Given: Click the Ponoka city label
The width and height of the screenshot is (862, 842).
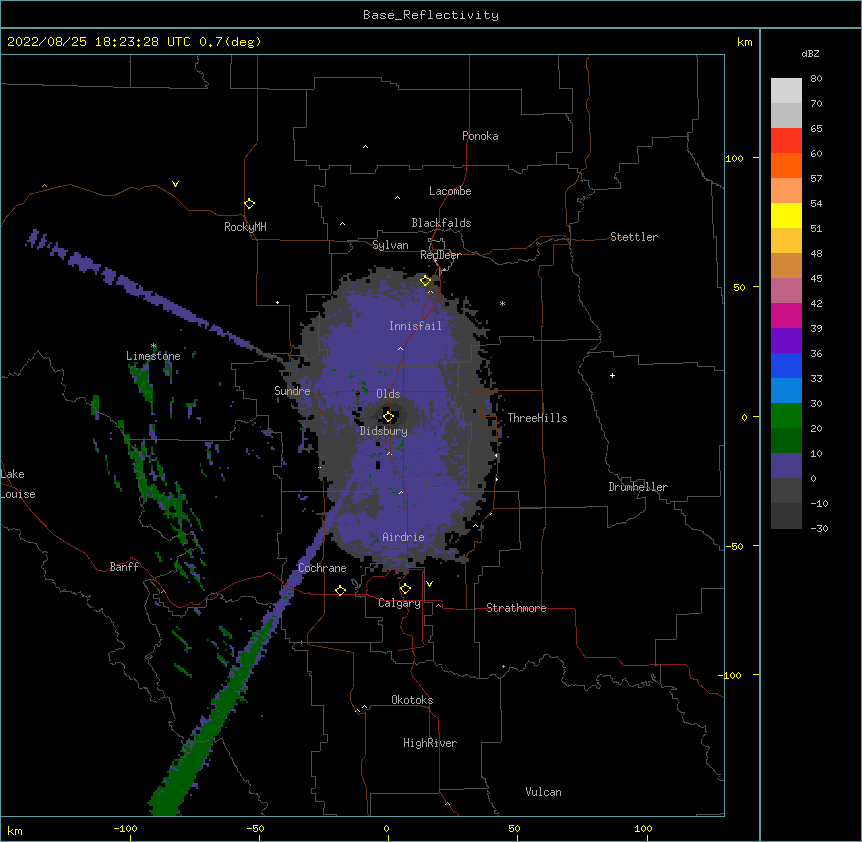Looking at the screenshot, I should (x=480, y=136).
